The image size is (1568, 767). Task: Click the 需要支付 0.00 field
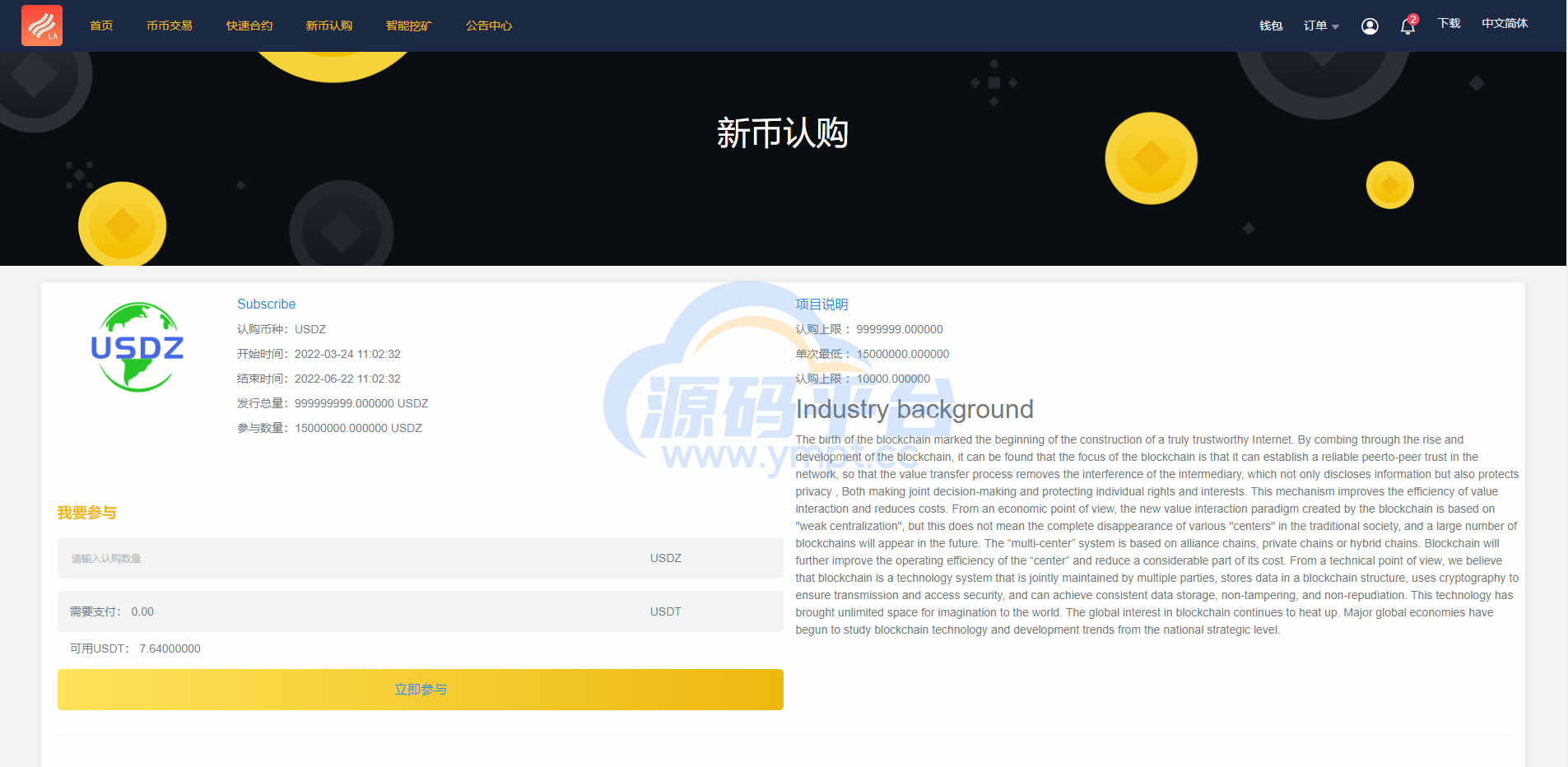coord(420,611)
